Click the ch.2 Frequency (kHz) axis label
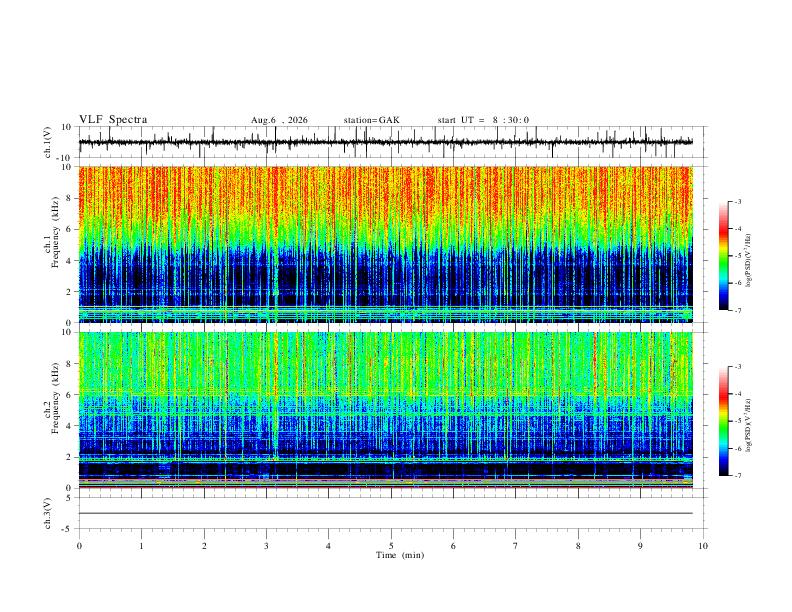 [51, 410]
